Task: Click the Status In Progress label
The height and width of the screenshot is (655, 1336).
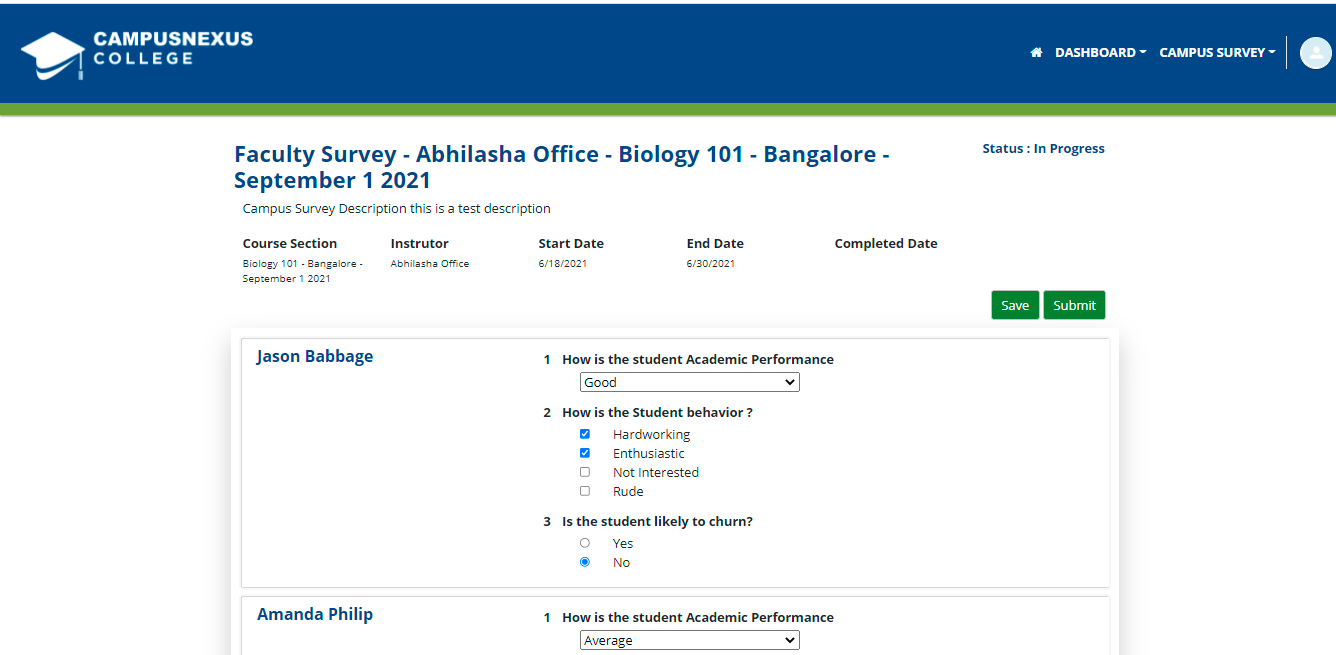Action: pos(1043,148)
